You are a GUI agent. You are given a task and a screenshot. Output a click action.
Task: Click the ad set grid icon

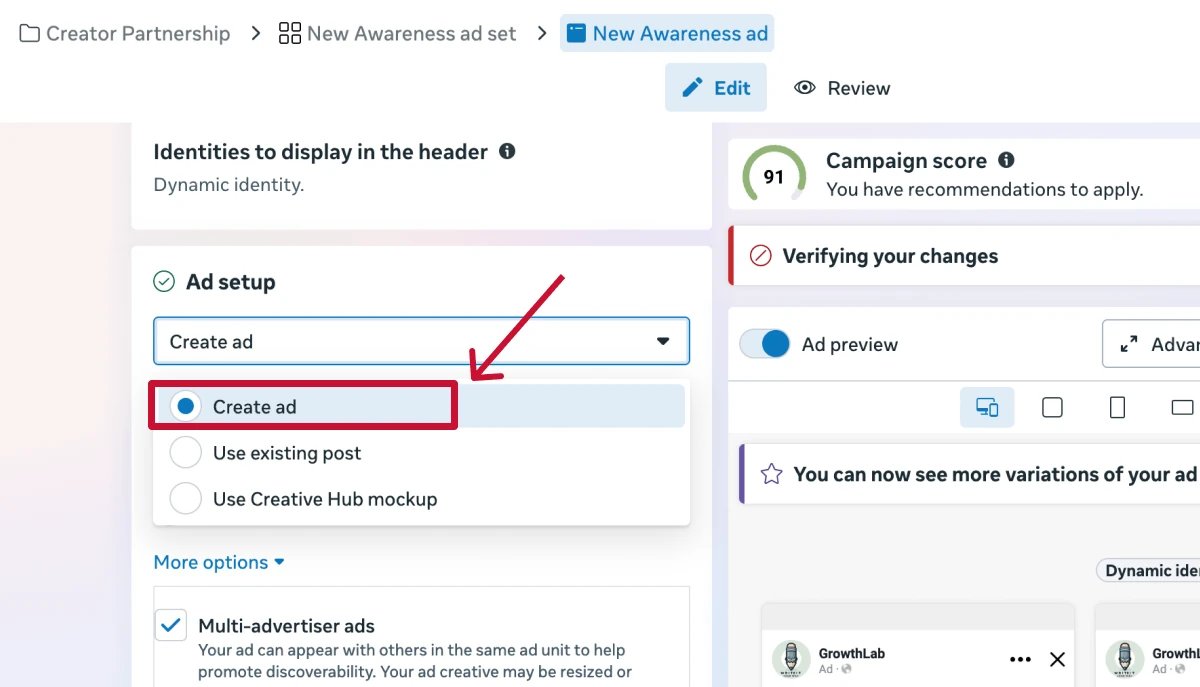290,33
